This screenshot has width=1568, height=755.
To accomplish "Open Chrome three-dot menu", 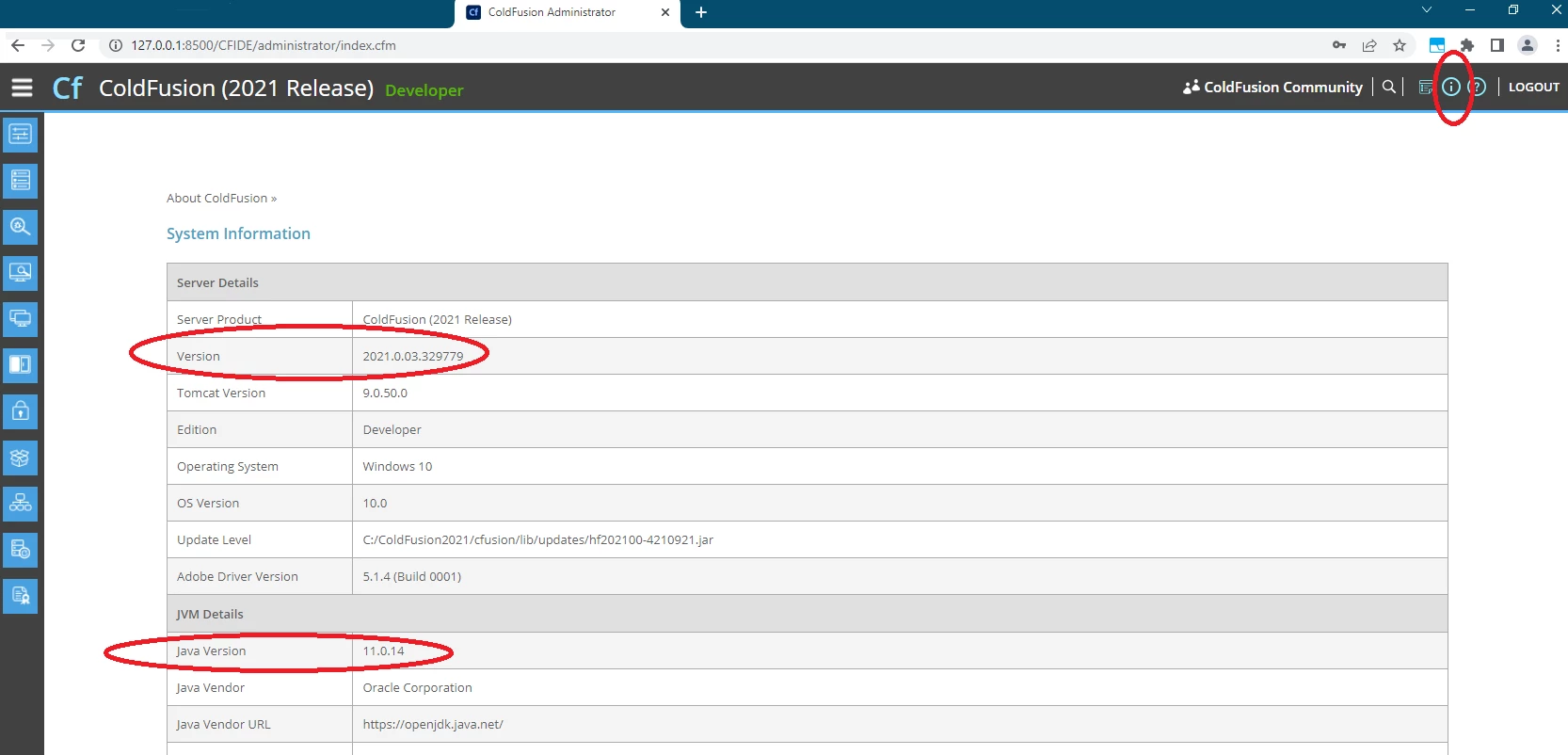I will [x=1558, y=45].
